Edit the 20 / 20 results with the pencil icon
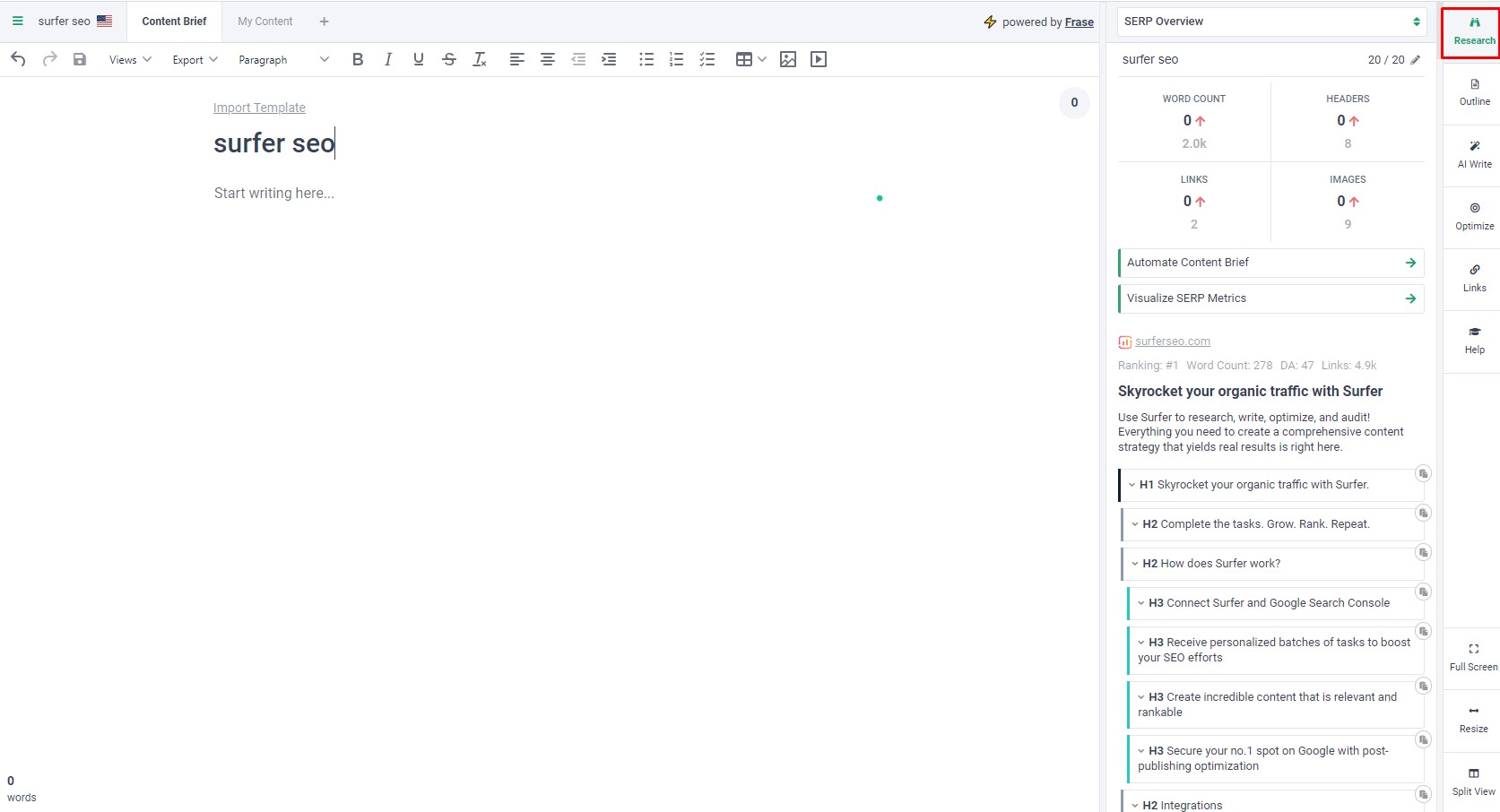 point(1416,59)
